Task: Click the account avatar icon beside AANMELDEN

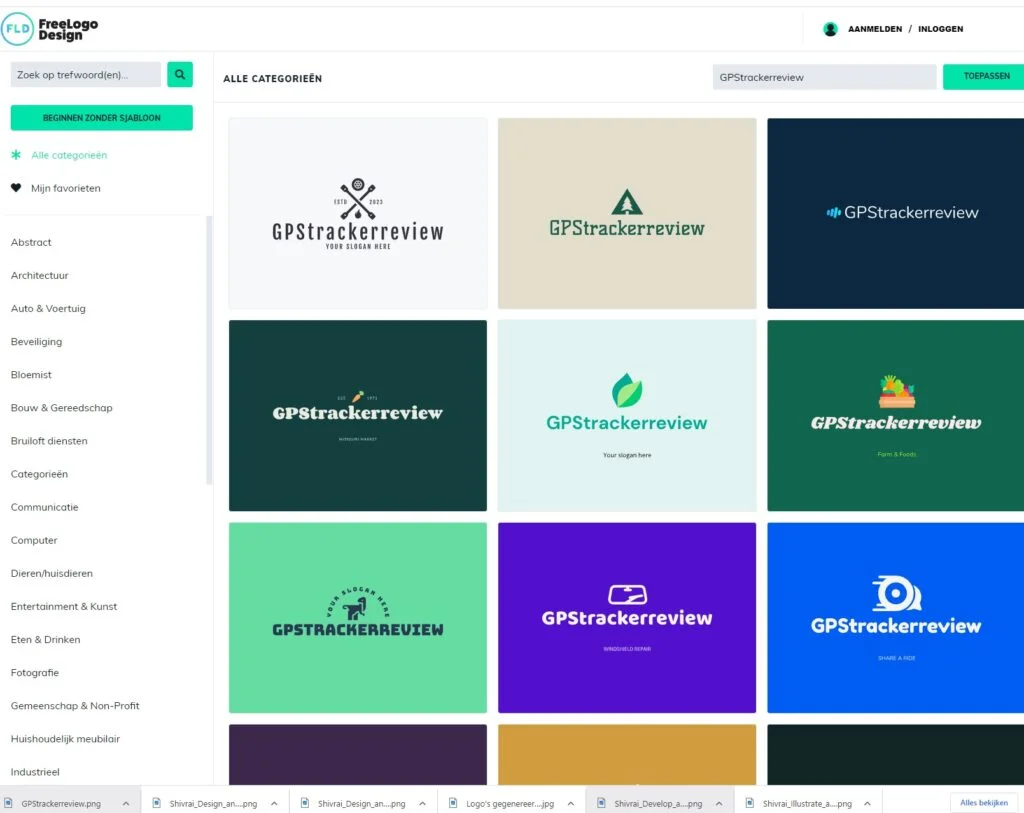Action: [831, 29]
